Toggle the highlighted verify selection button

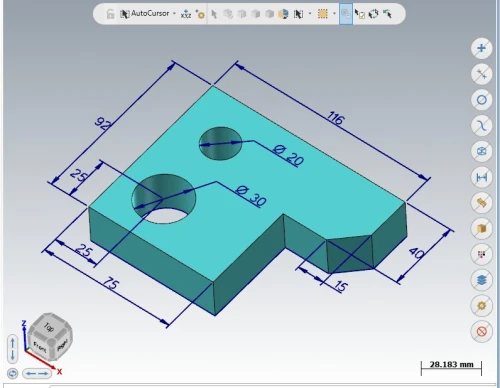click(346, 14)
